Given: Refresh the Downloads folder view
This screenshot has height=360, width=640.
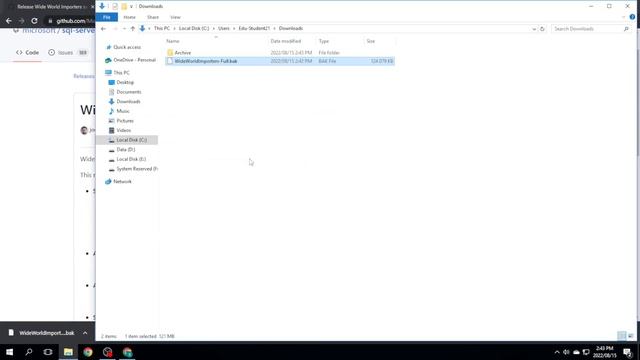Looking at the screenshot, I should (542, 29).
